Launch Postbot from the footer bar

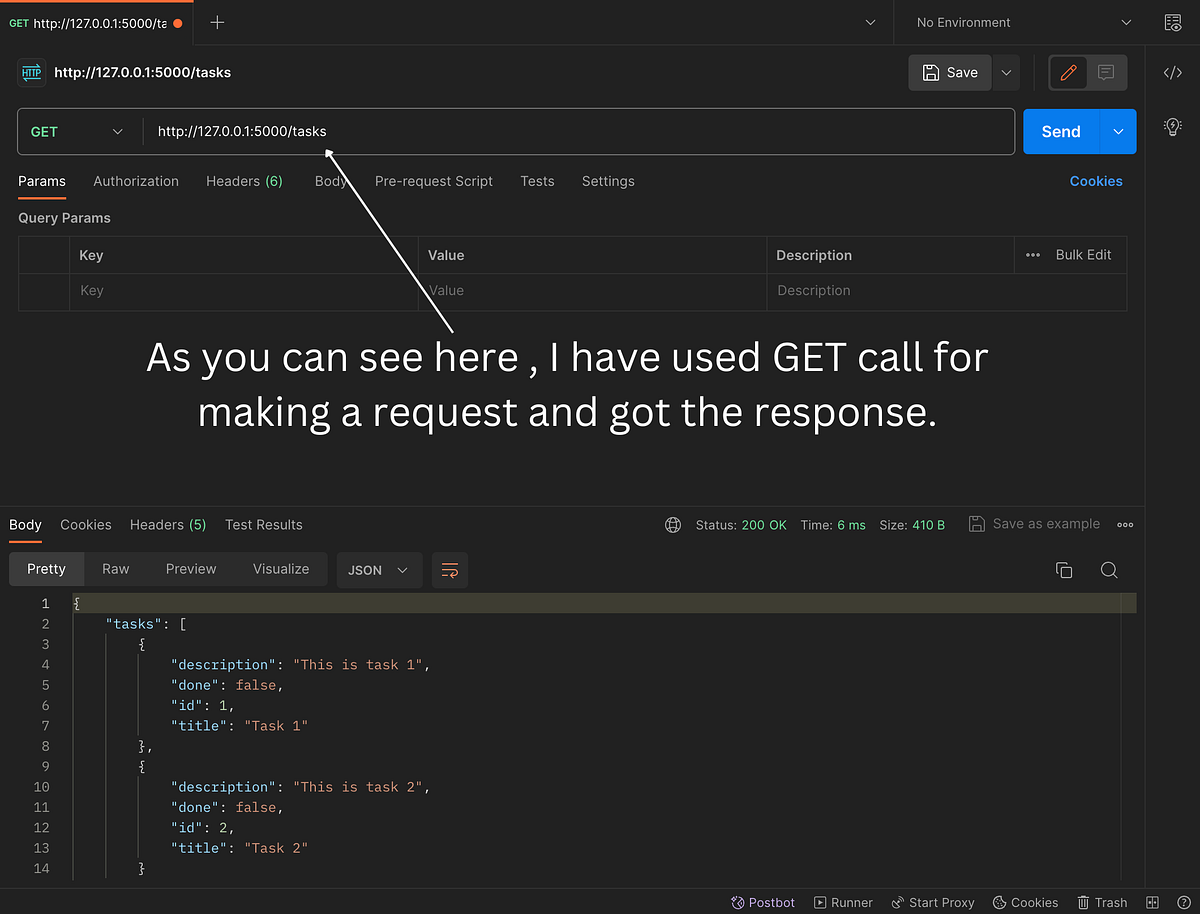[x=763, y=902]
